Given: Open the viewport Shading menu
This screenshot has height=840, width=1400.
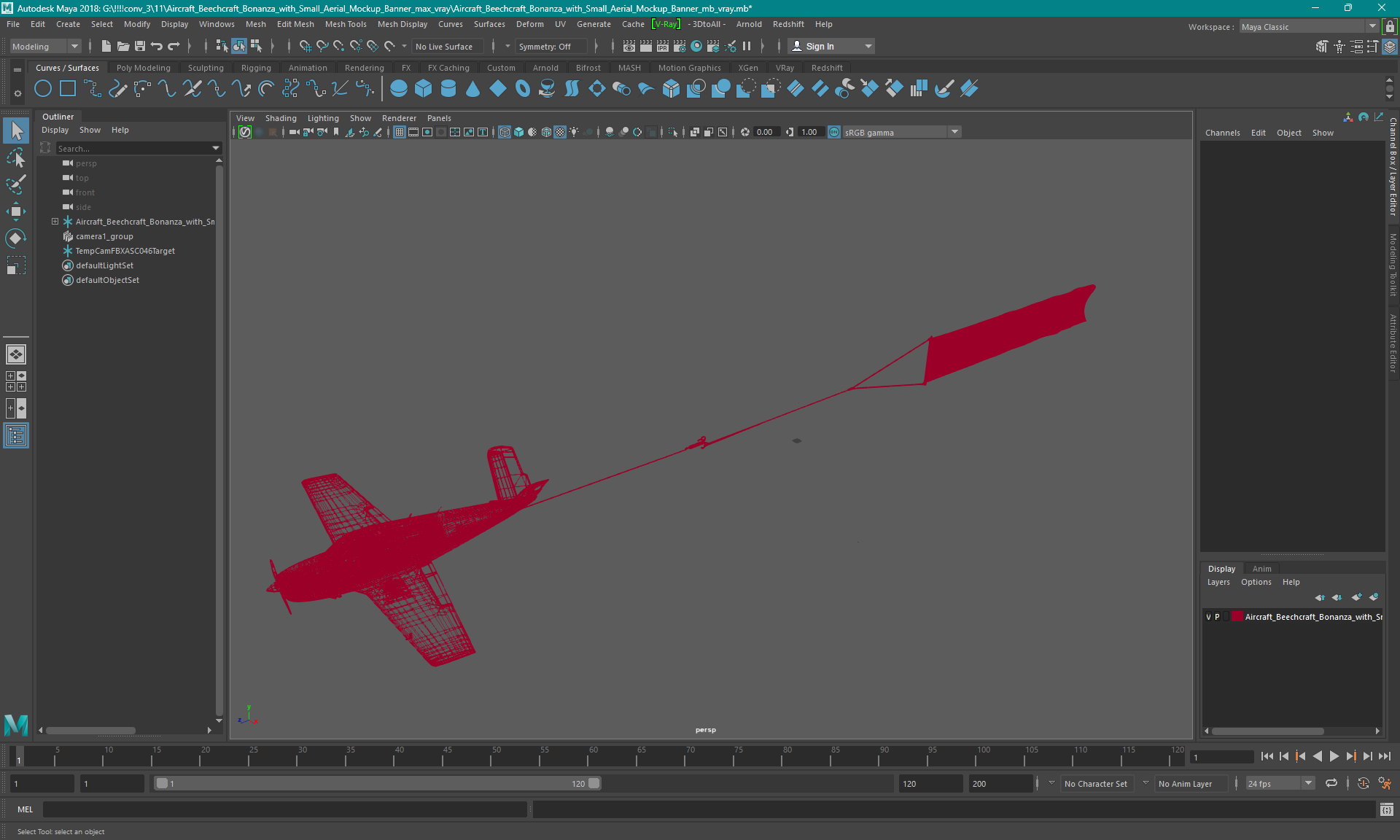Looking at the screenshot, I should tap(281, 118).
